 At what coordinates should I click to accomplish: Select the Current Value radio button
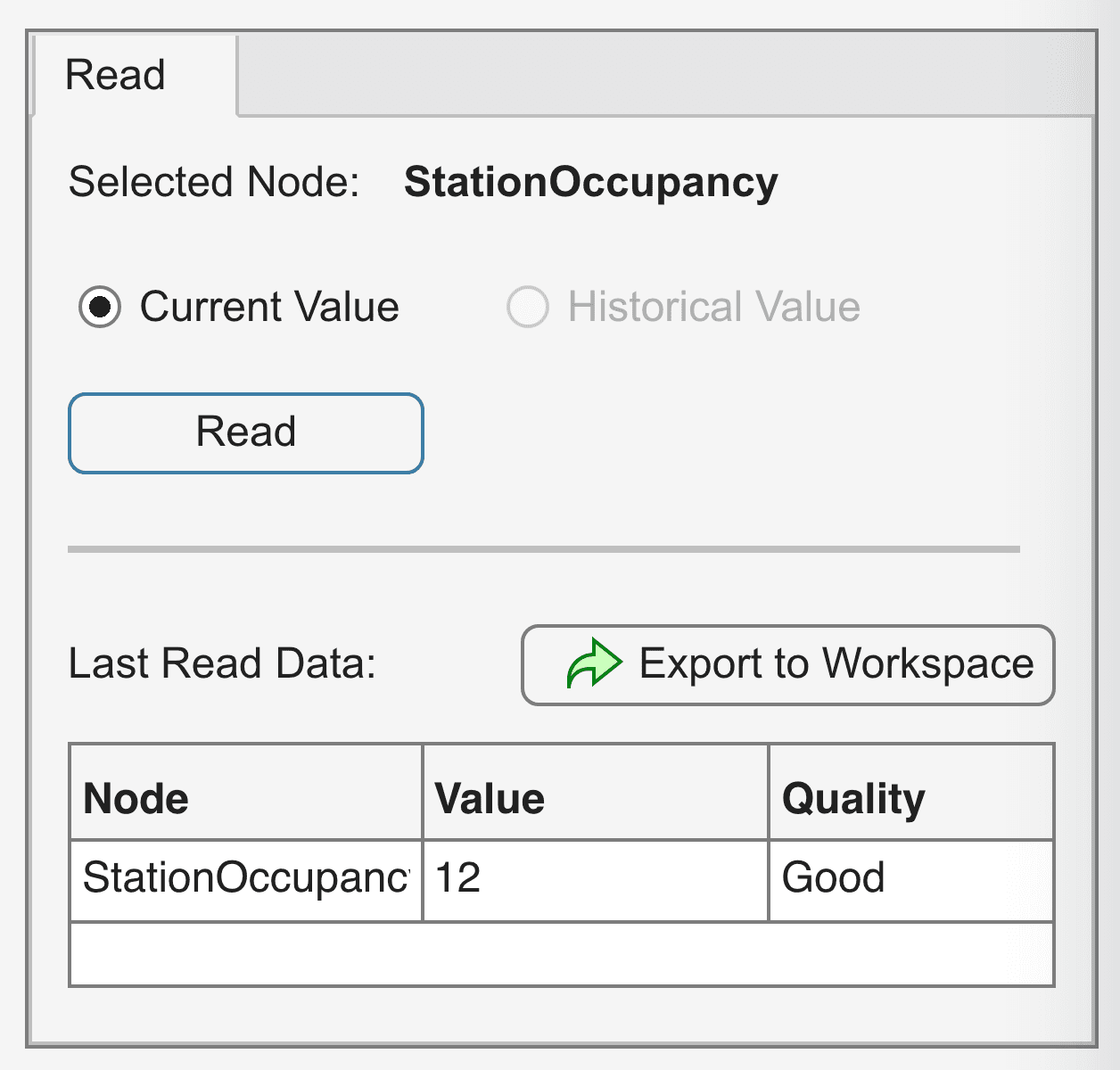point(100,308)
